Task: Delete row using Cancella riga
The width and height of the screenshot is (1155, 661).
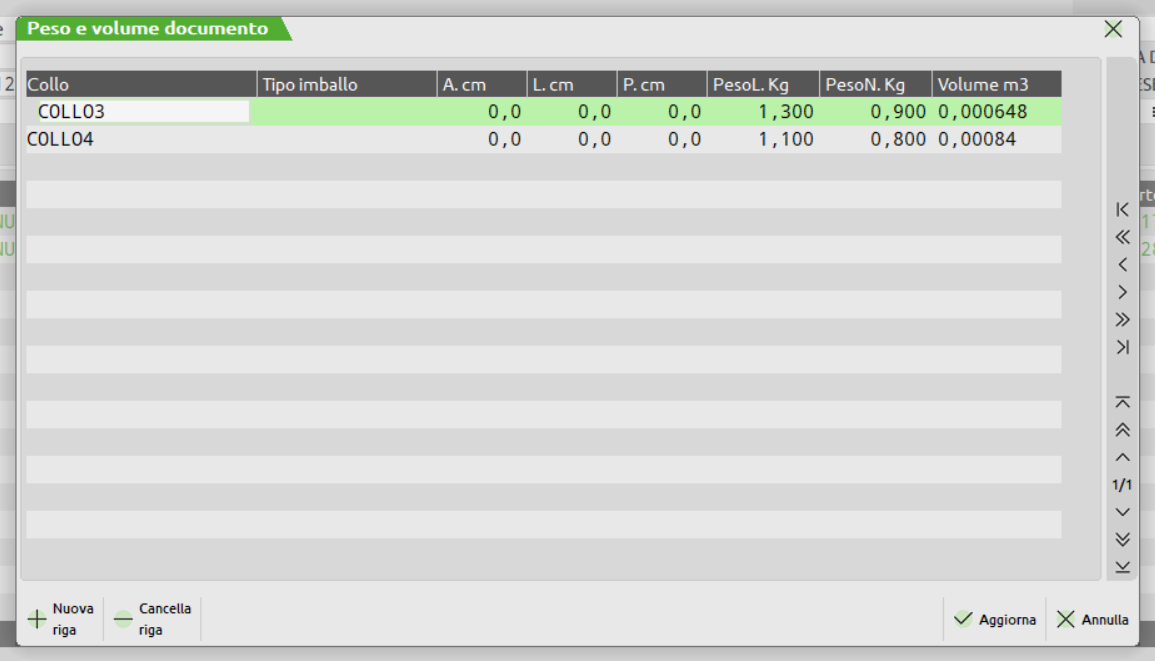Action: [x=152, y=619]
